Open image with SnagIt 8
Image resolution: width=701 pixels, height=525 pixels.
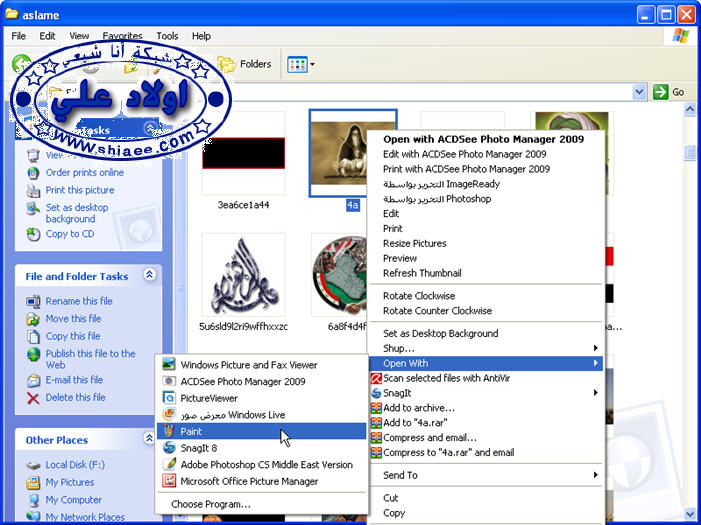(262, 448)
